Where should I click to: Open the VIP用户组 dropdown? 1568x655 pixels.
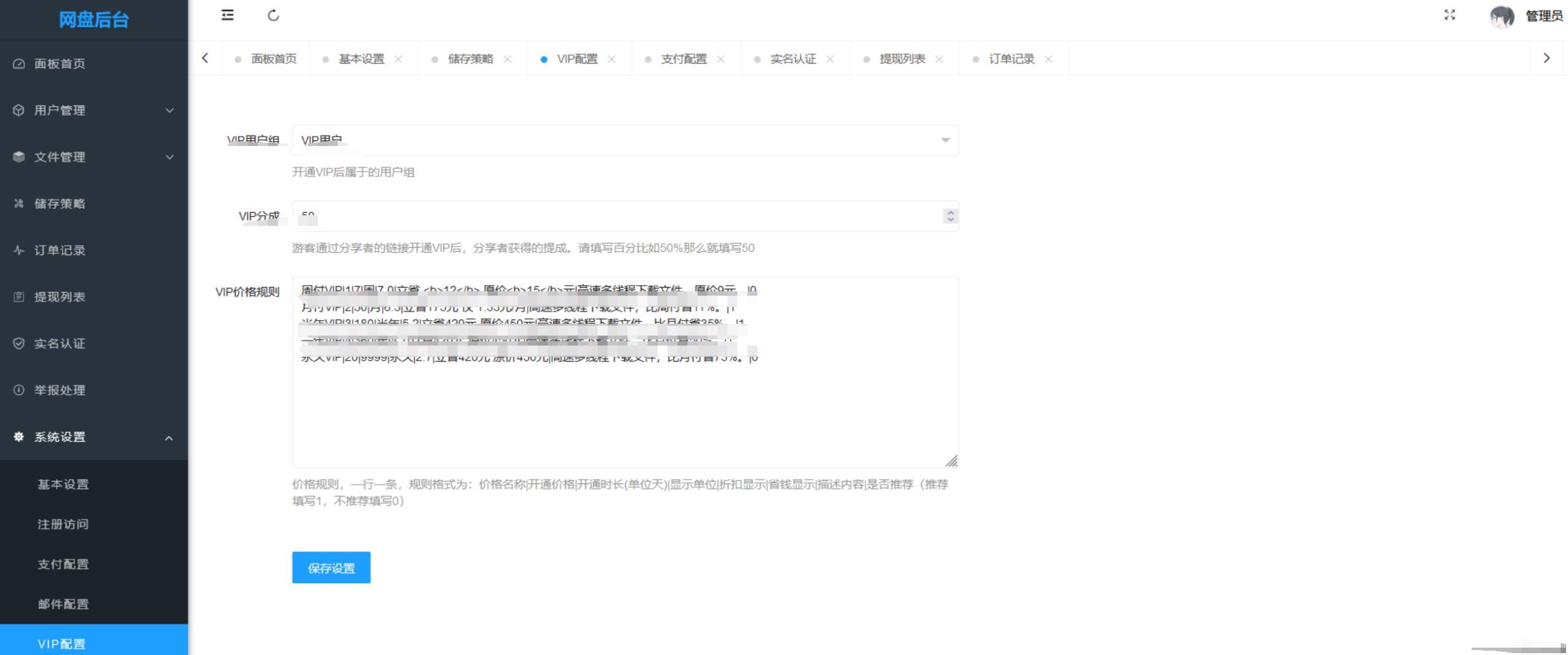(x=625, y=140)
